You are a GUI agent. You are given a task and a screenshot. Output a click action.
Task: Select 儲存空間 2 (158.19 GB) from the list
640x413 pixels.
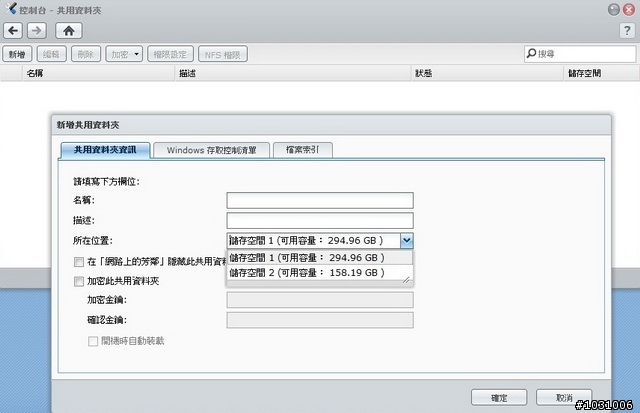320,273
